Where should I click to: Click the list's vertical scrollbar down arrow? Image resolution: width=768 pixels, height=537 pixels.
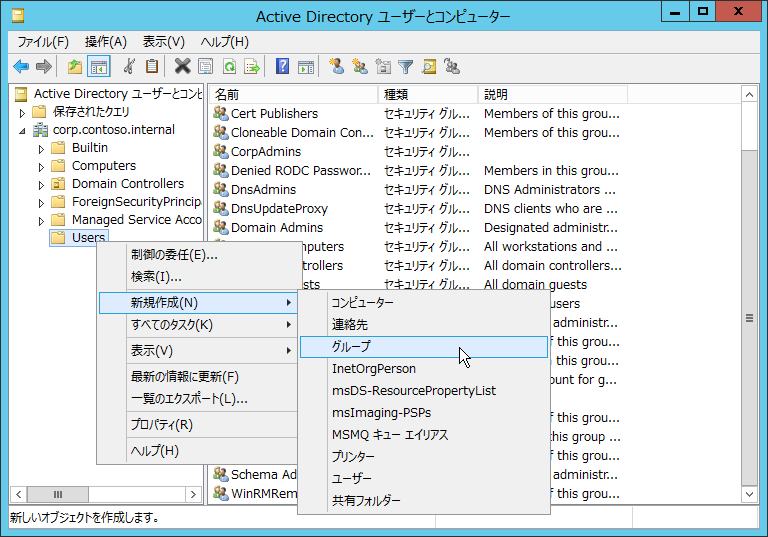pos(749,494)
